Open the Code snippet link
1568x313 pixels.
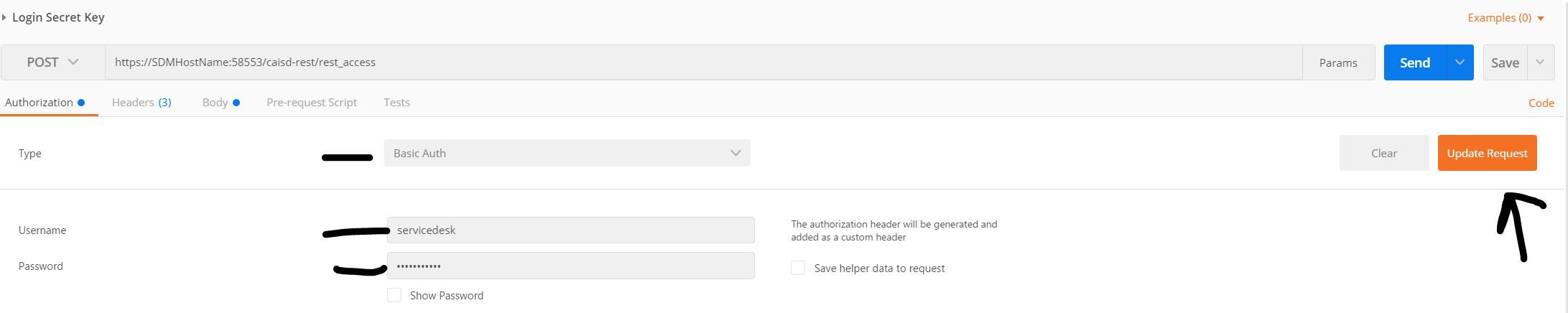click(x=1541, y=103)
